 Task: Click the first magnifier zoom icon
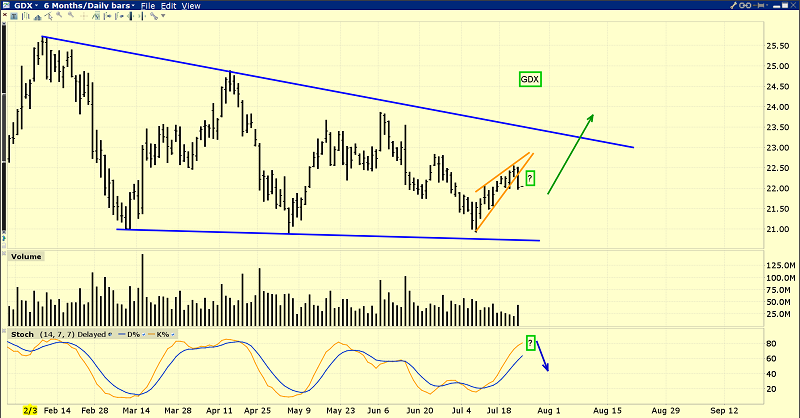point(59,15)
